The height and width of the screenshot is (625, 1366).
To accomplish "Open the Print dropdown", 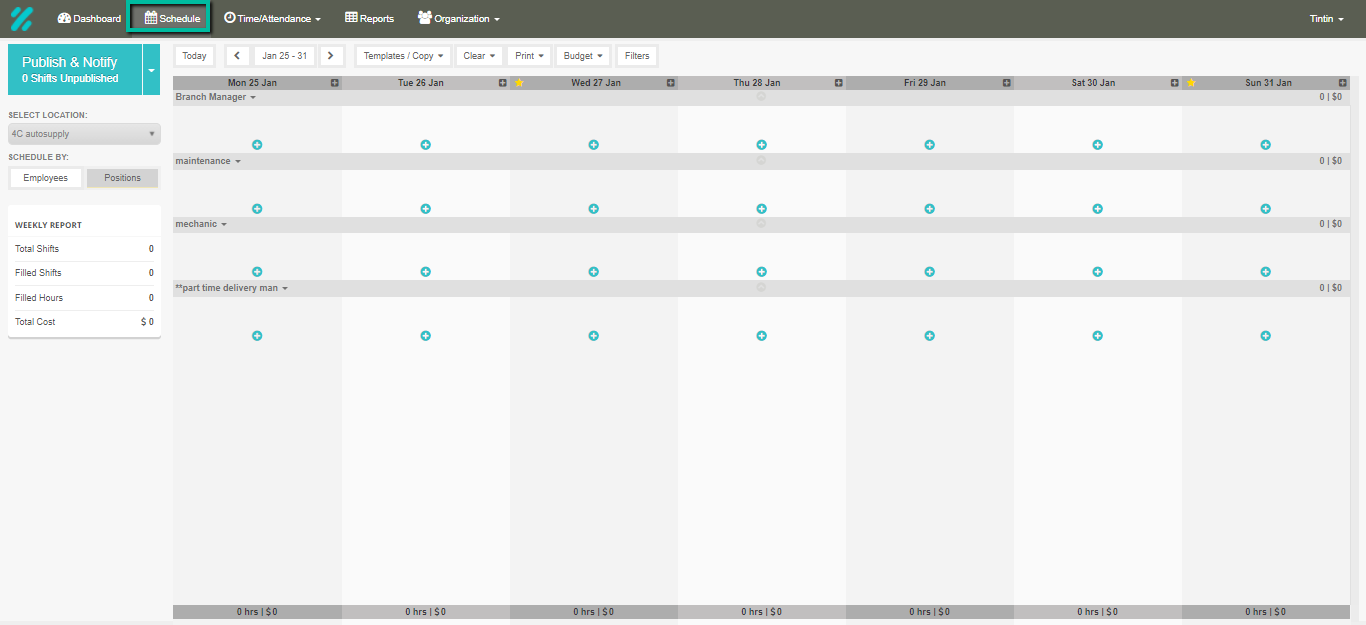I will [x=530, y=56].
